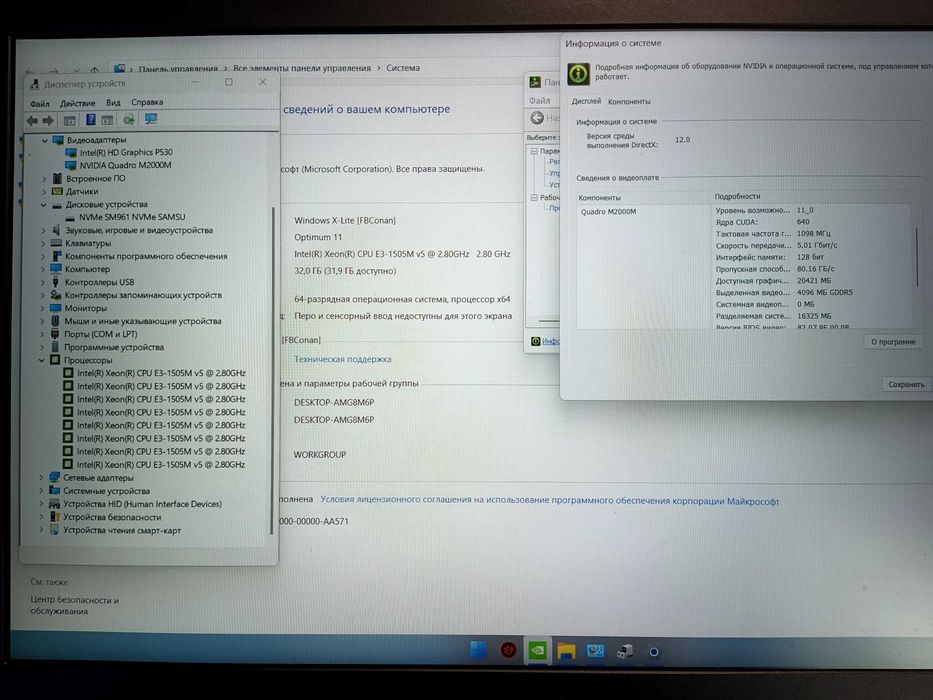This screenshot has height=700, width=933.
Task: Click the up arrow in Control Panel address bar
Action: [95, 70]
